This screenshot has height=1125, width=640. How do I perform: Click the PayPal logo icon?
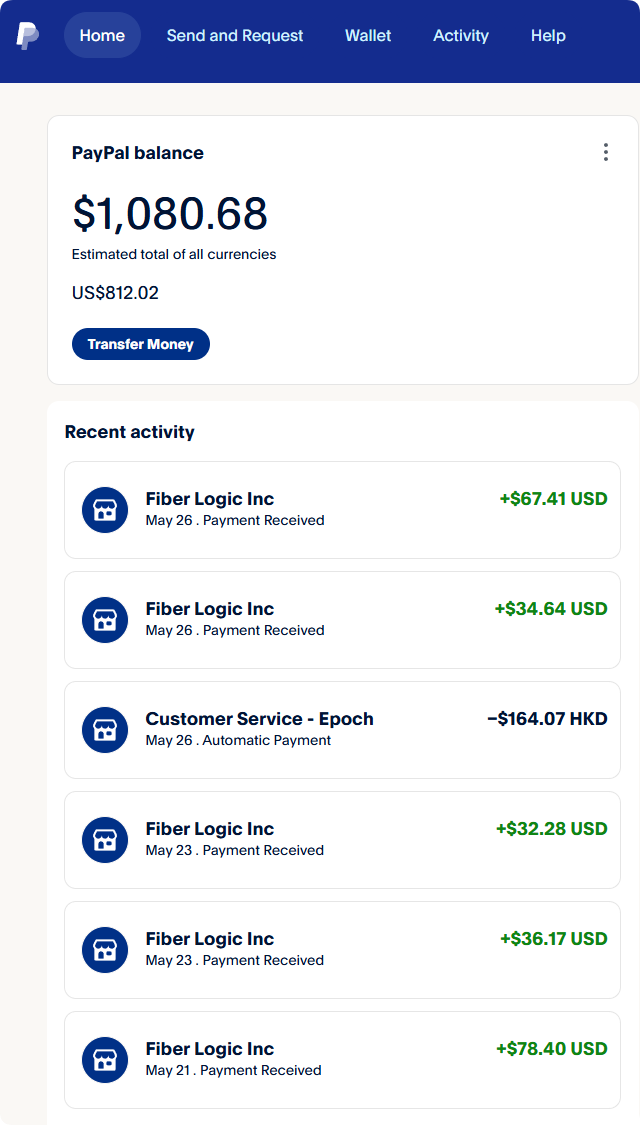point(27,36)
